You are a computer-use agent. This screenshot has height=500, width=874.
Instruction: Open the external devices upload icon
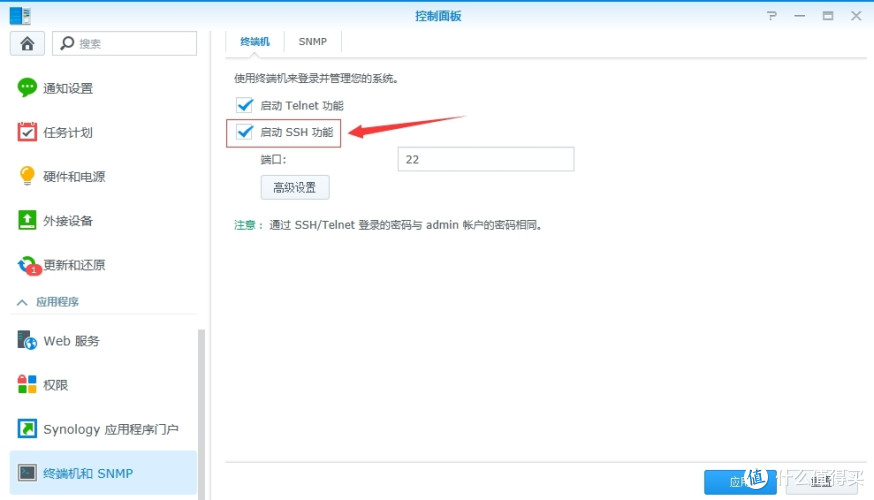[x=27, y=220]
